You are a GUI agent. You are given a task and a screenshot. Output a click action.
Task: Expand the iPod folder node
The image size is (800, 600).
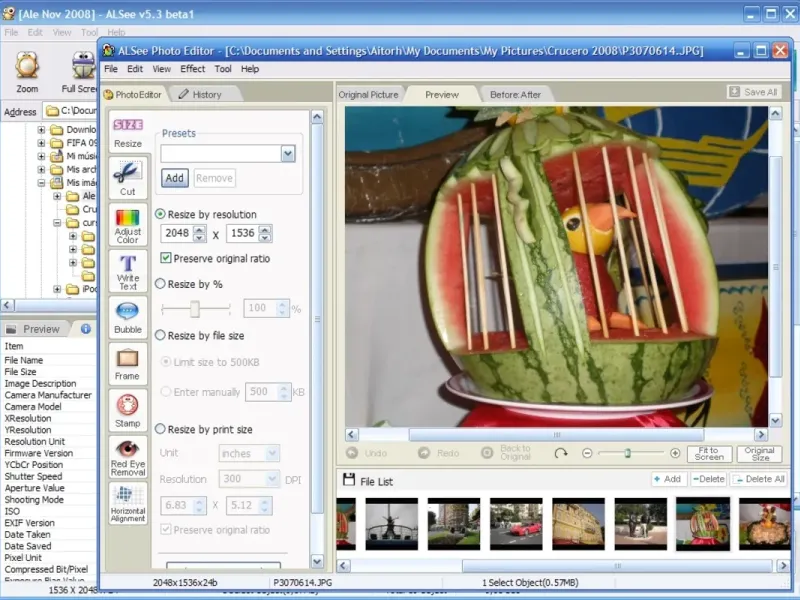(x=57, y=289)
